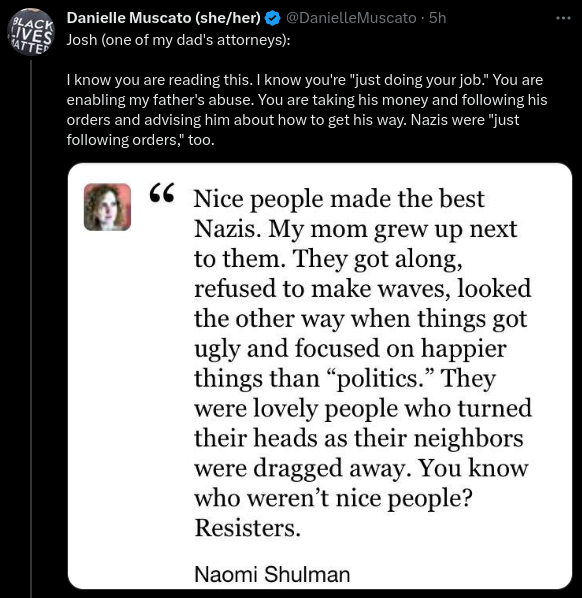Click the vertical thread line below avatar
582x598 pixels.
pos(31,328)
